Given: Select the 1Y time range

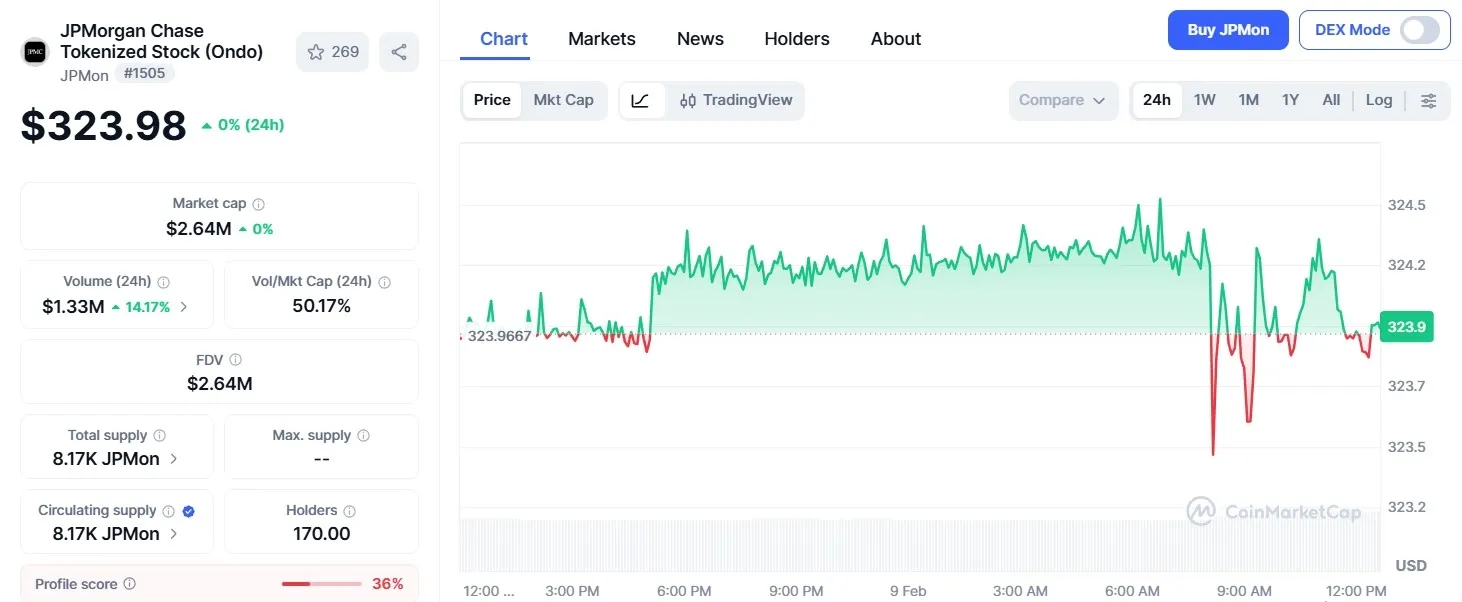Looking at the screenshot, I should 1290,100.
